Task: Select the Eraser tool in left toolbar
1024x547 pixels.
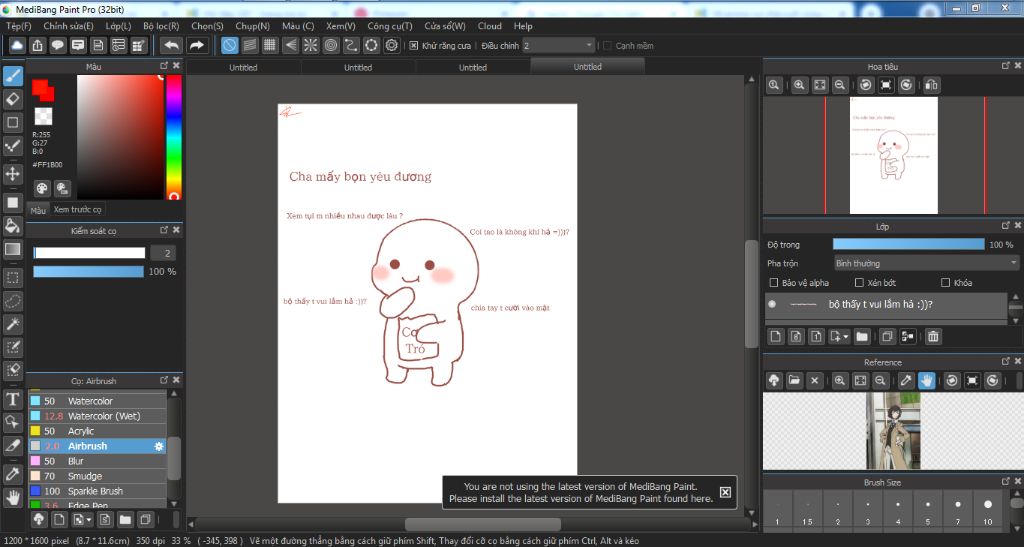Action: (13, 99)
